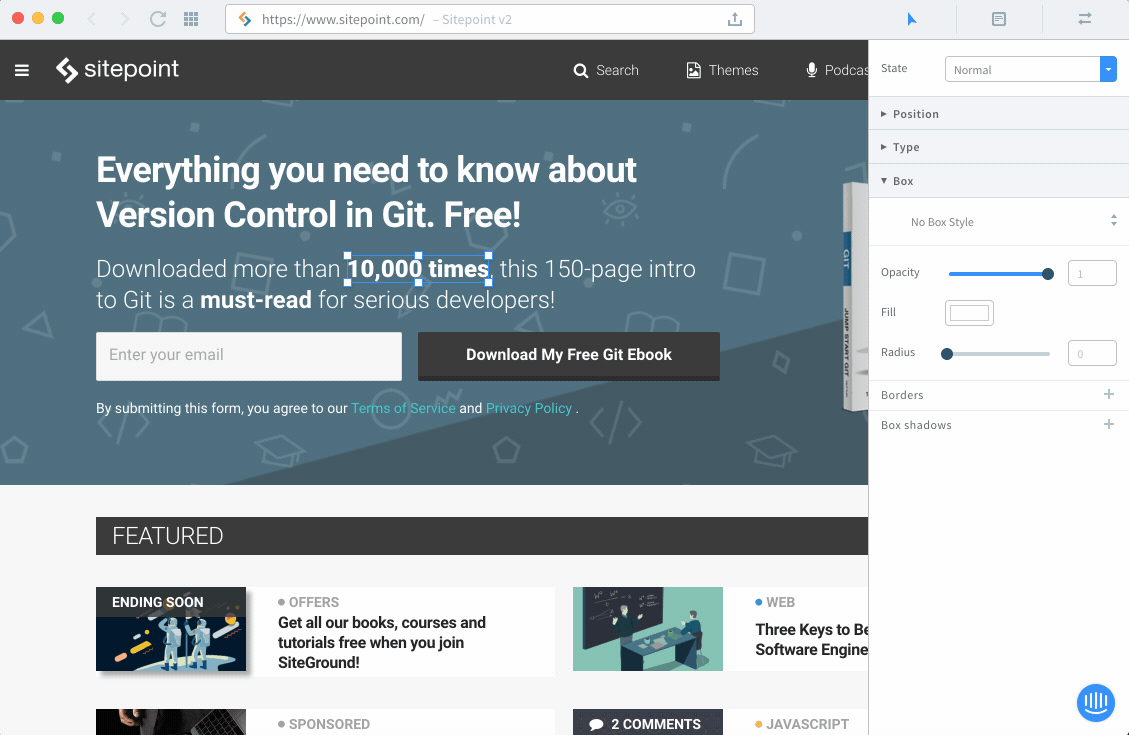The height and width of the screenshot is (735, 1129).
Task: Click Download My Free Git Ebook button
Action: pyautogui.click(x=569, y=356)
